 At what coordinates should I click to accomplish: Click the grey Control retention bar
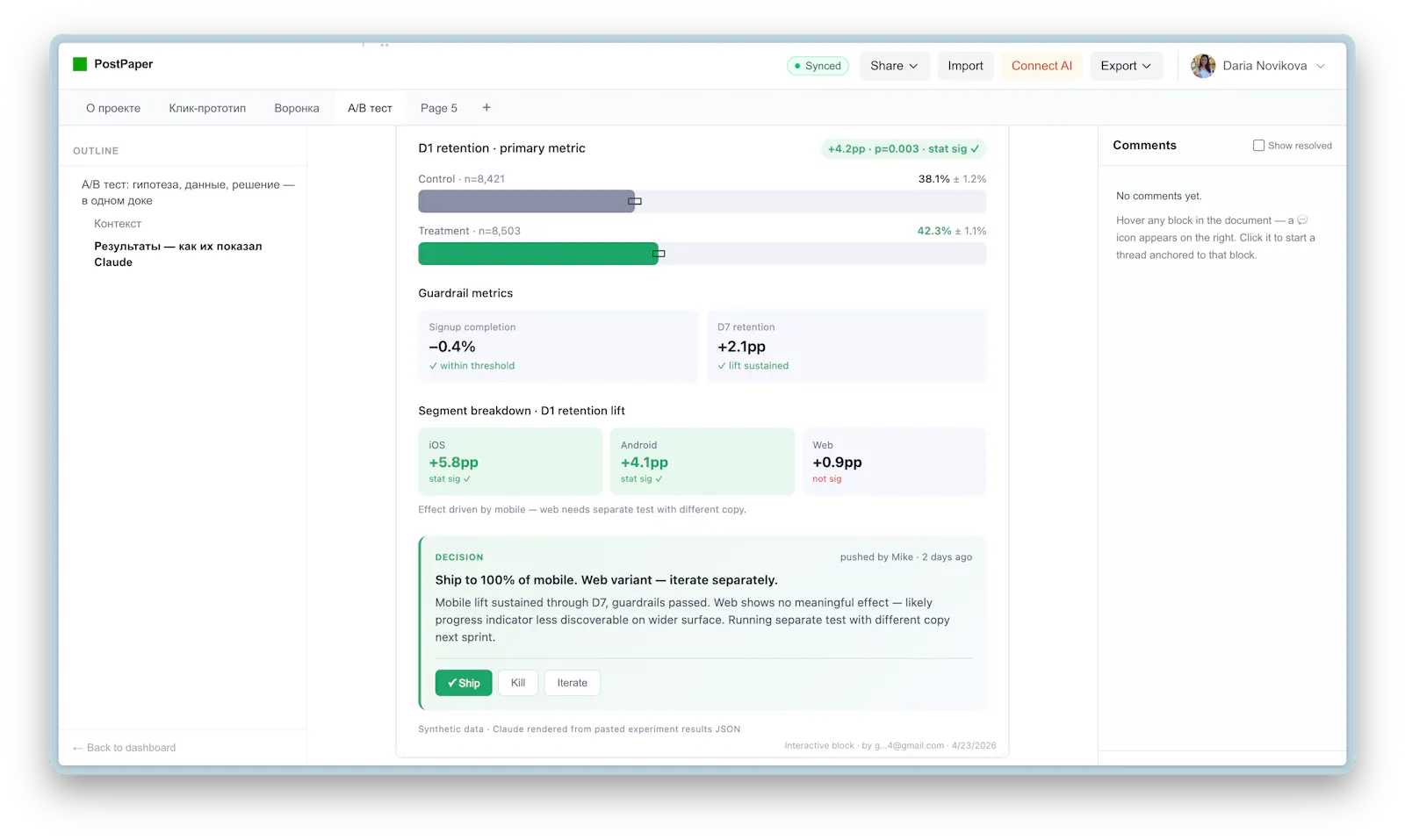point(526,201)
